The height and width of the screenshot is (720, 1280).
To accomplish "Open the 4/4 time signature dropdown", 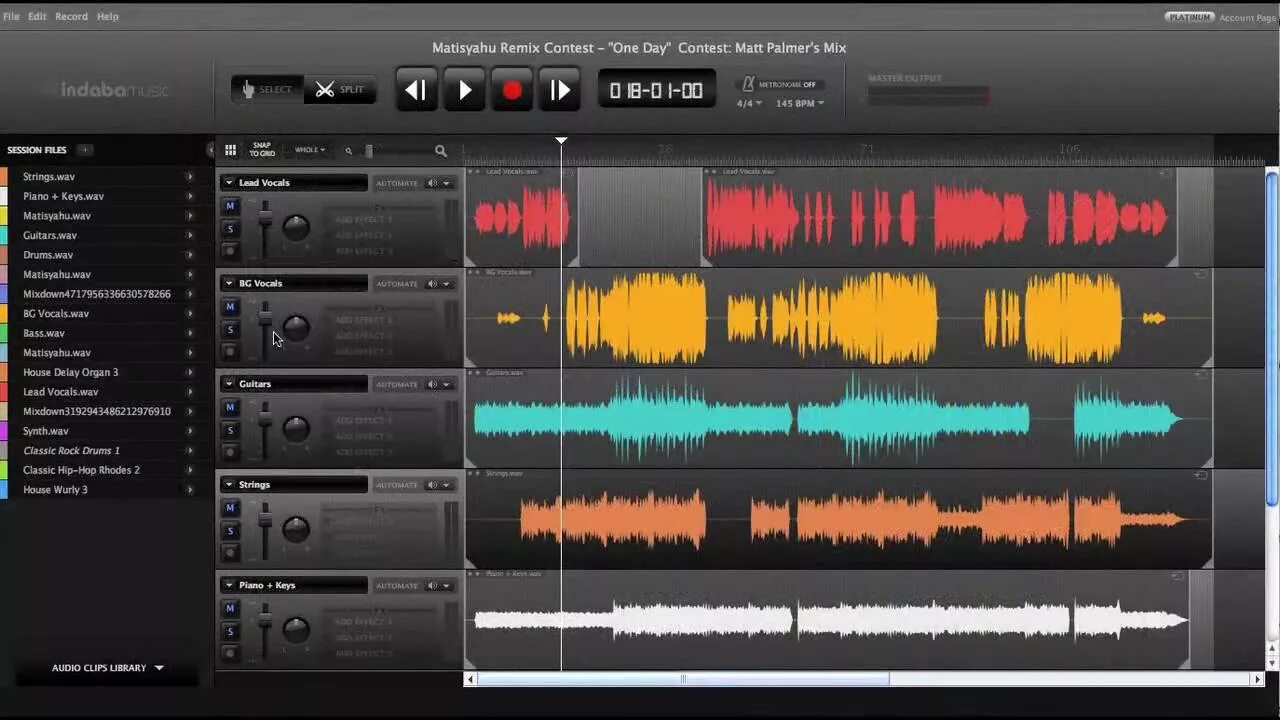I will pos(749,103).
